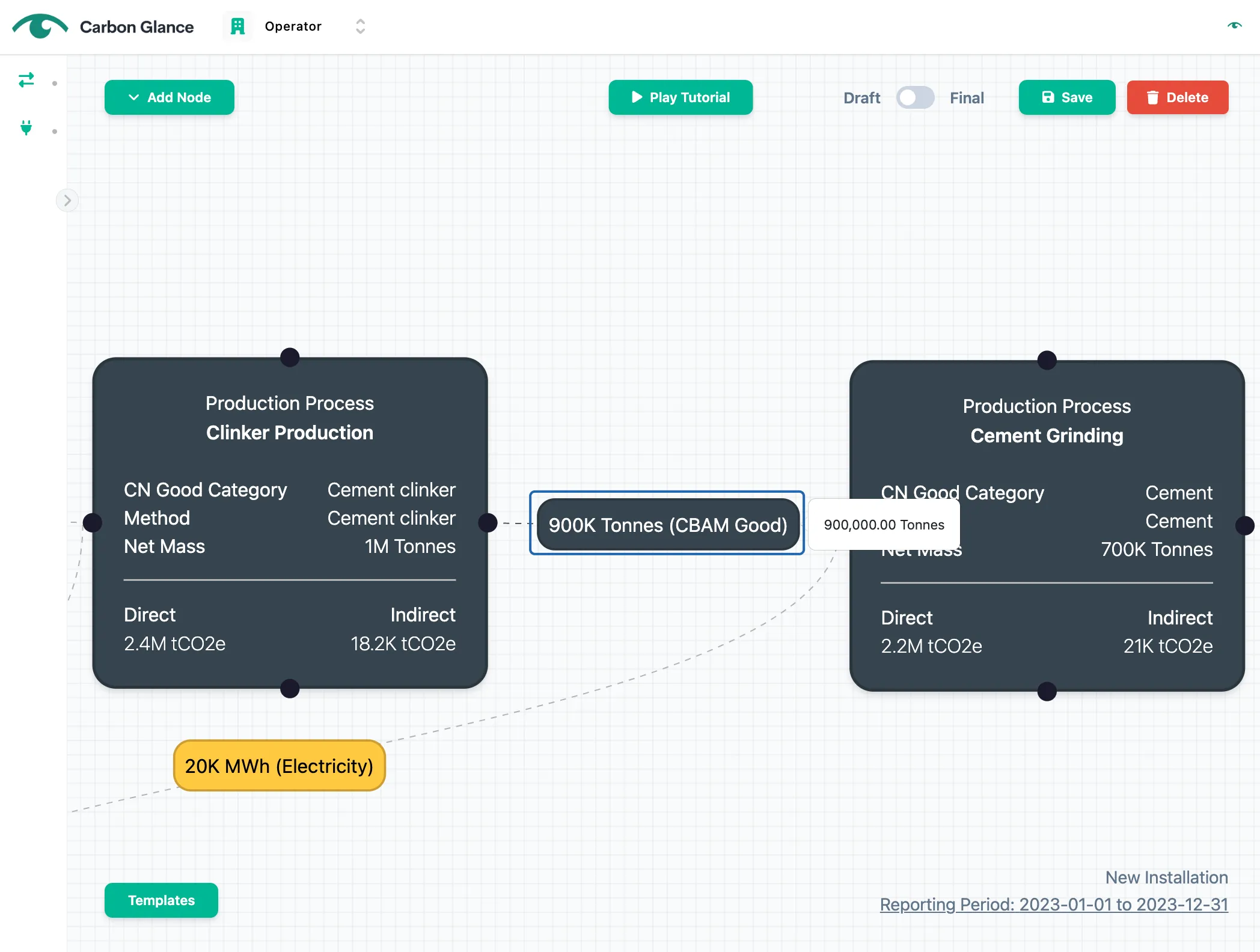
Task: Click the right handle of Clinker Production node
Action: [x=488, y=523]
